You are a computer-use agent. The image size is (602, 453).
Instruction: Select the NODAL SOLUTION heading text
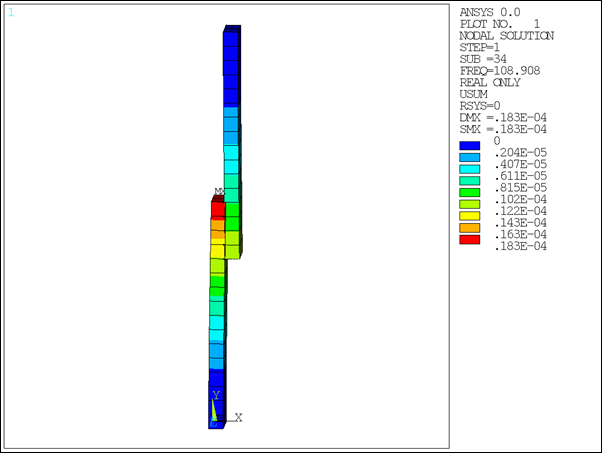pyautogui.click(x=506, y=35)
